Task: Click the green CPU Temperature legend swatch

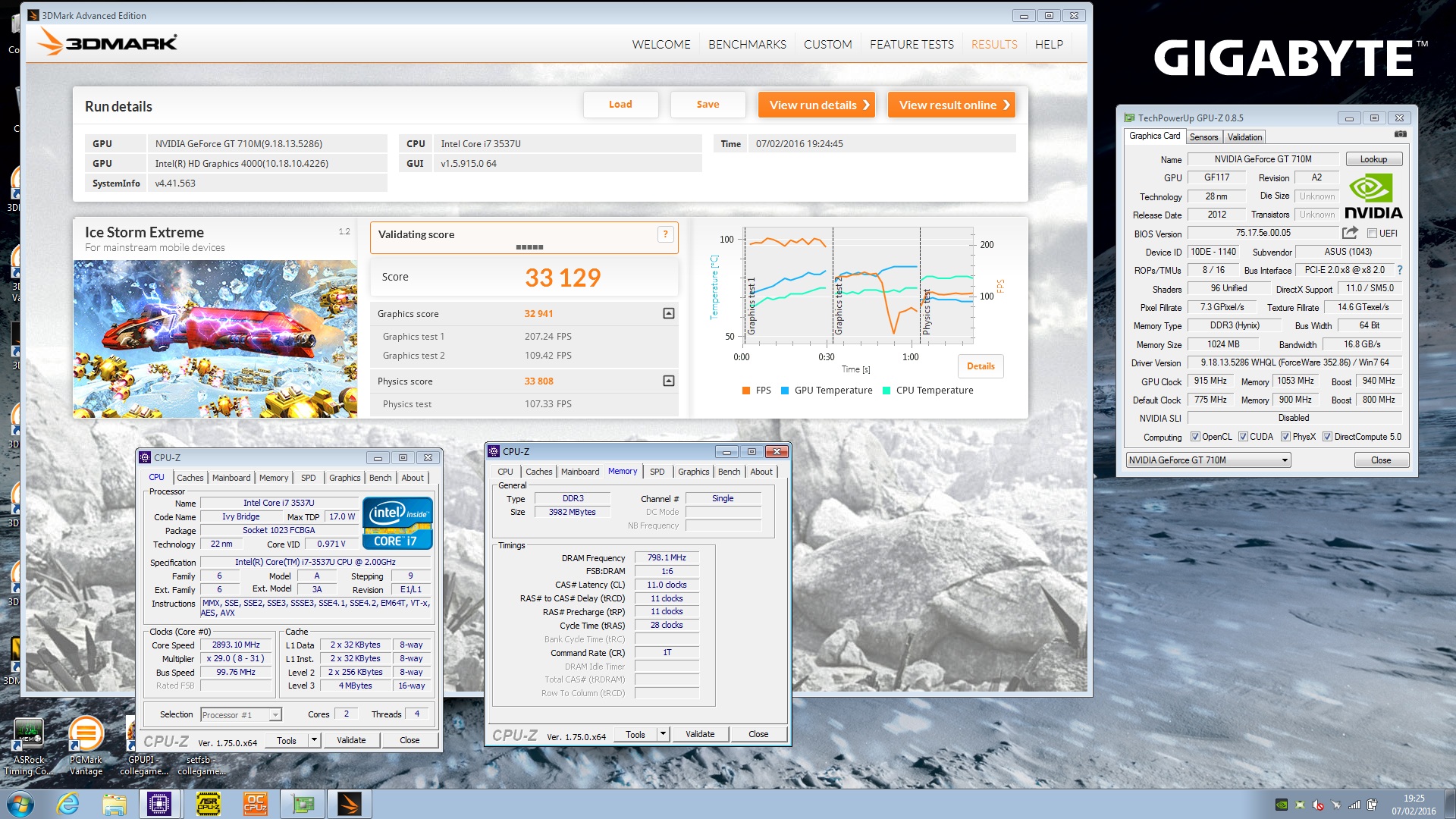Action: pyautogui.click(x=886, y=391)
